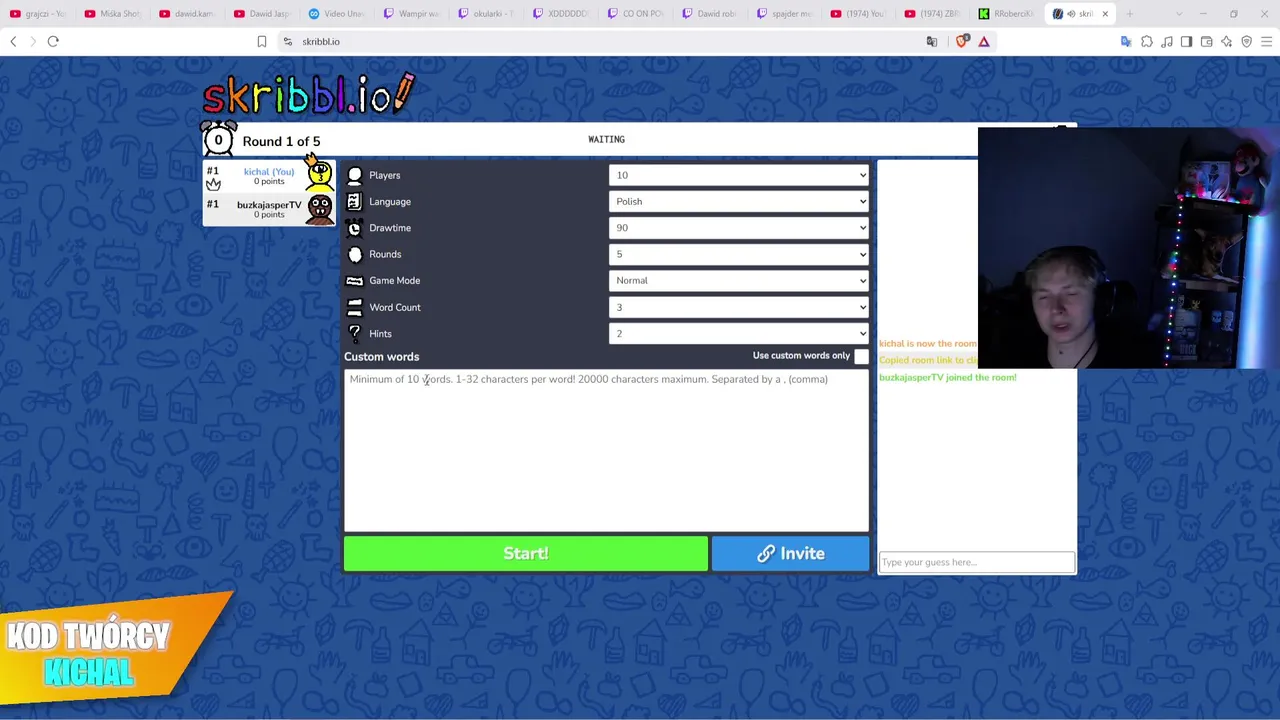Click the Language setting icon
The height and width of the screenshot is (720, 1280).
355,202
